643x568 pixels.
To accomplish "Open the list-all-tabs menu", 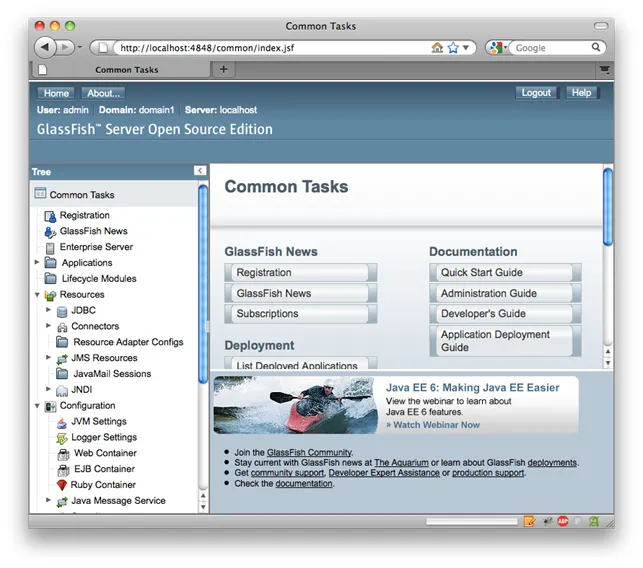I will click(604, 69).
